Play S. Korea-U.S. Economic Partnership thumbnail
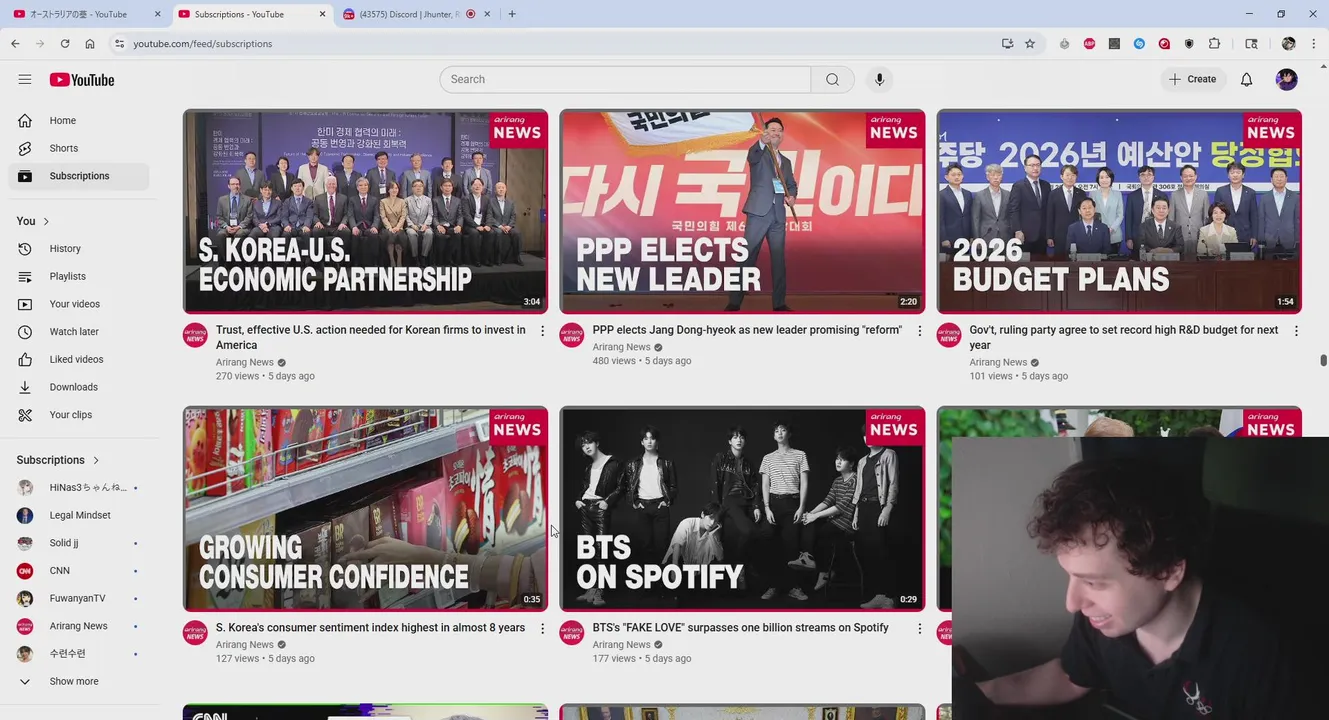Viewport: 1329px width, 720px height. [x=365, y=211]
